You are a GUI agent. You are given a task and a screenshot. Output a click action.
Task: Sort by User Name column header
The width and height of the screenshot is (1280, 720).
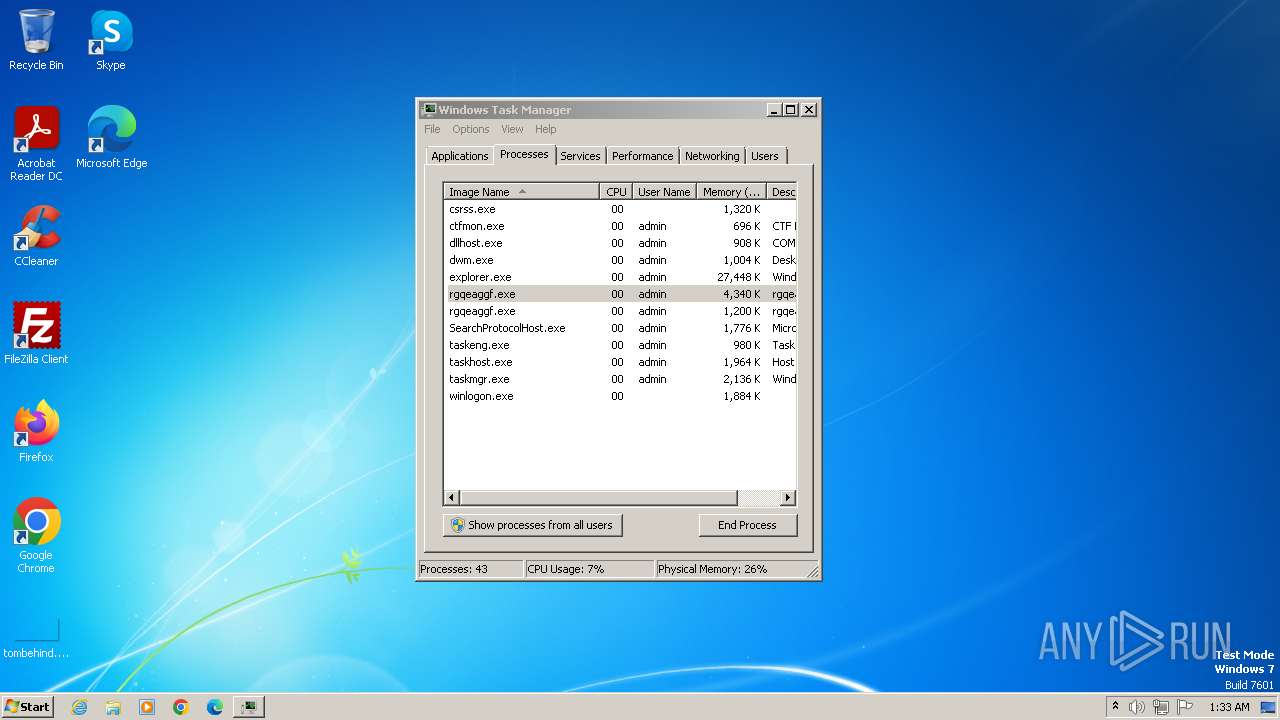coord(664,192)
